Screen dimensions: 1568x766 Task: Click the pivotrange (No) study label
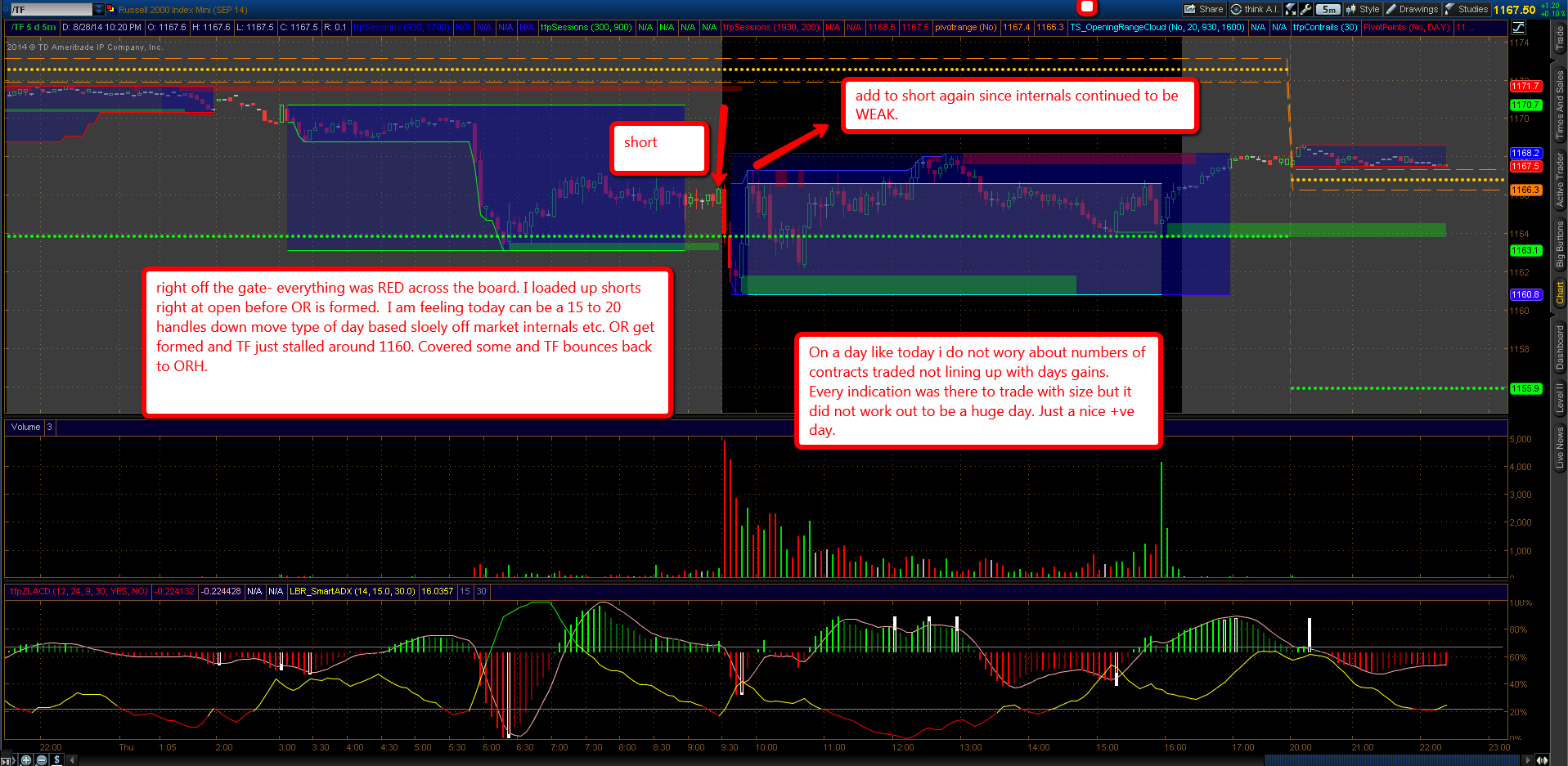[x=966, y=27]
